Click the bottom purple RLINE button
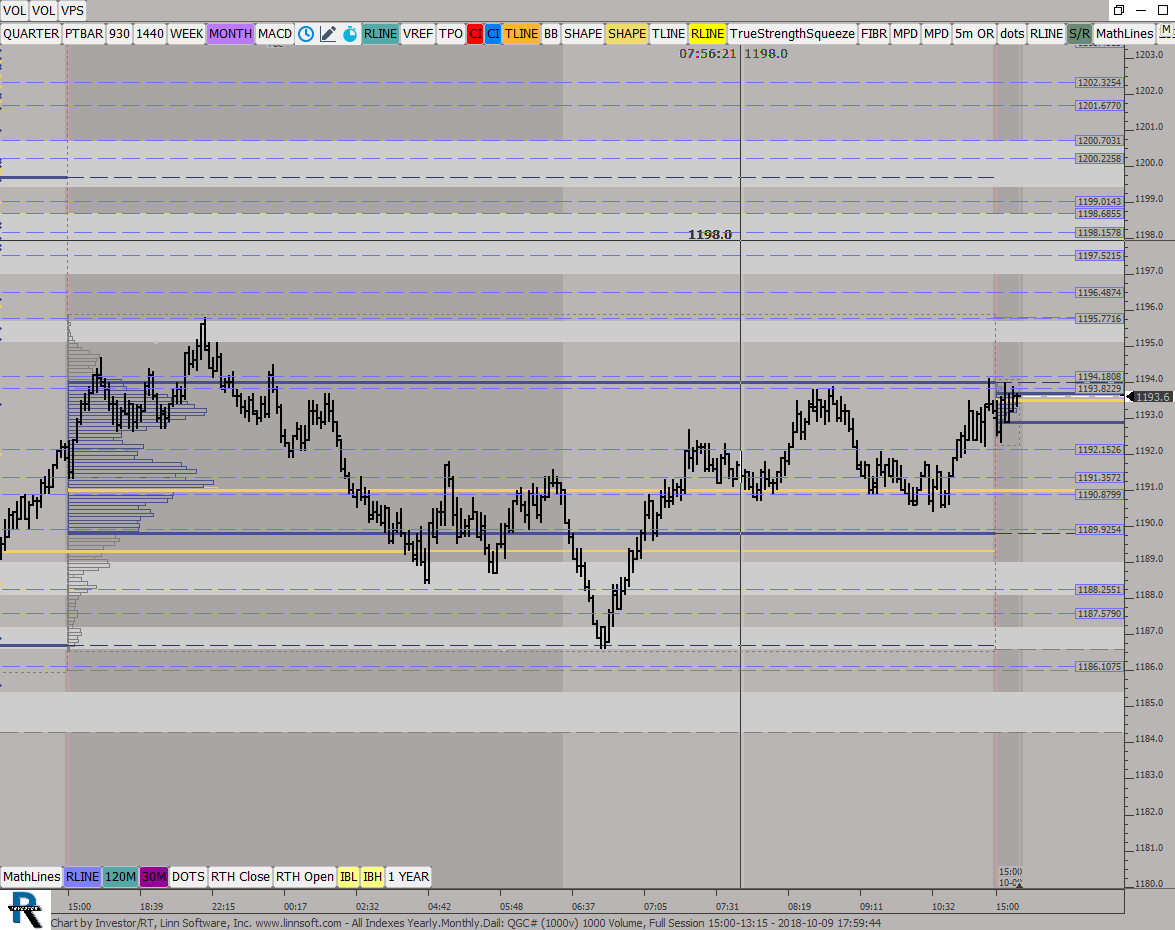The image size is (1175, 930). 82,877
